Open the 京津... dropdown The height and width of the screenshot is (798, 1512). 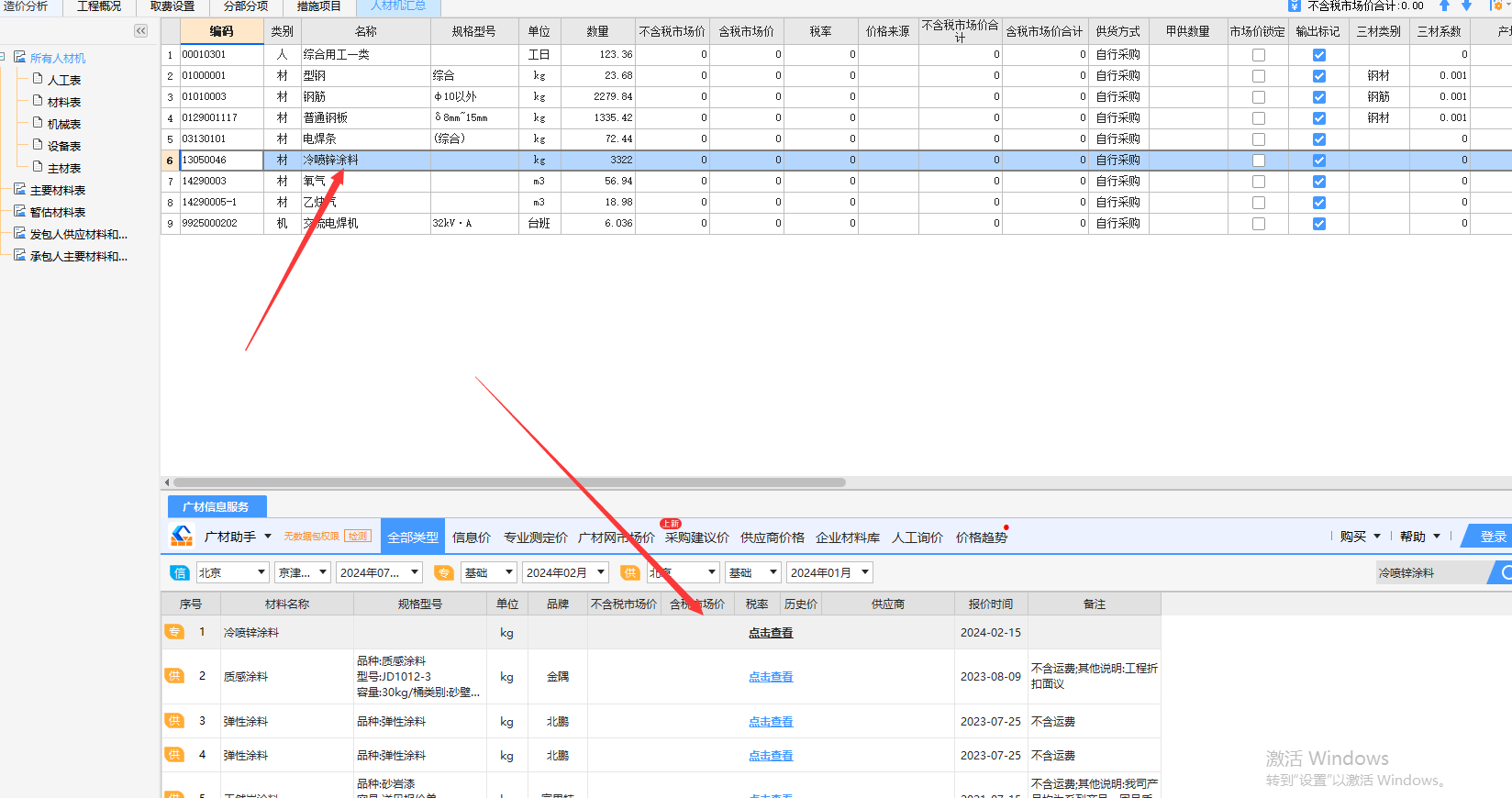[x=303, y=572]
